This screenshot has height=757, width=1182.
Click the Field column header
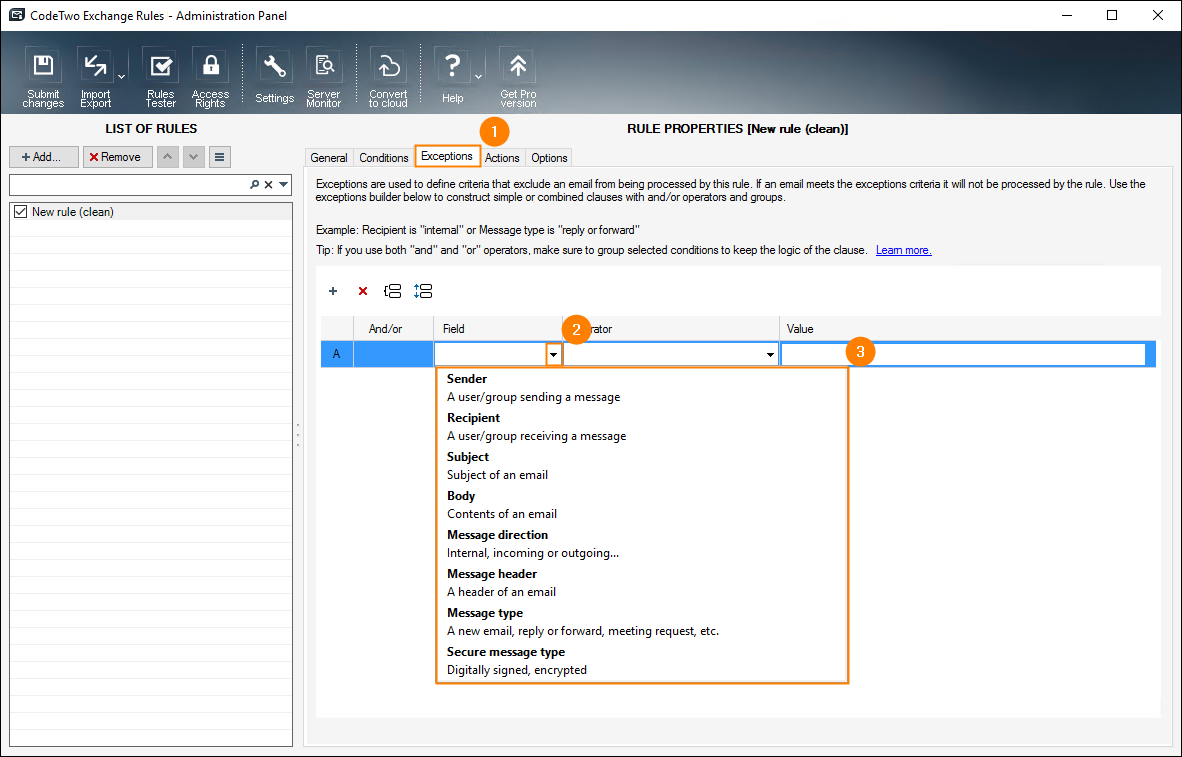[x=498, y=329]
